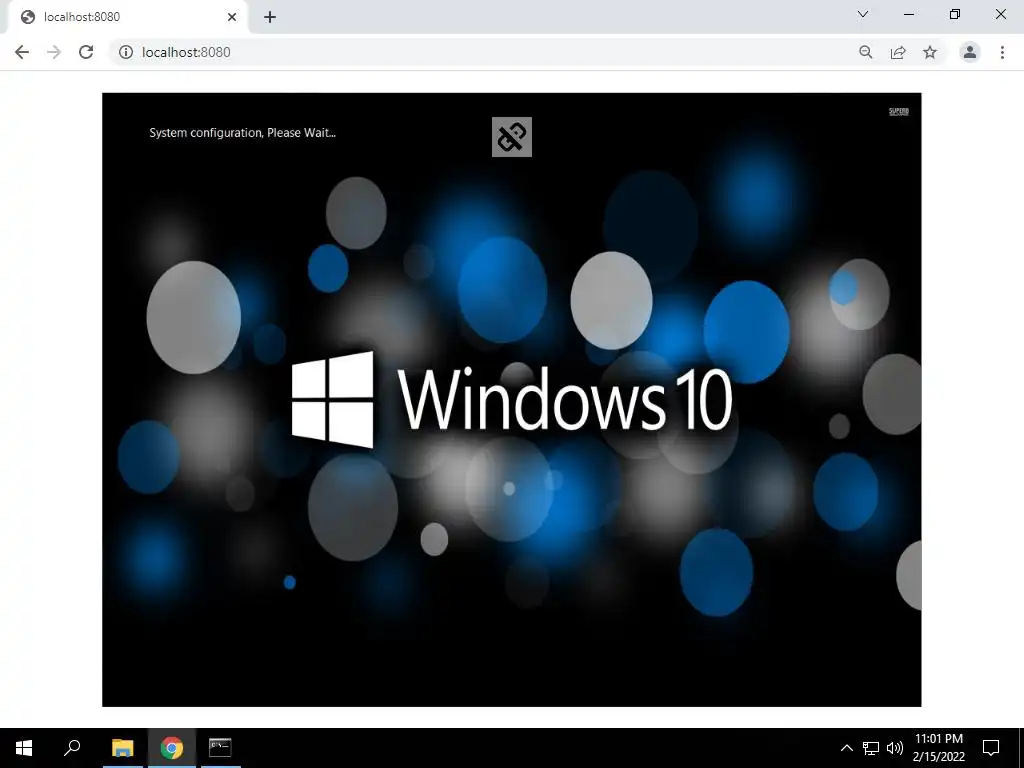
Task: Open the Windows Start menu
Action: point(24,748)
